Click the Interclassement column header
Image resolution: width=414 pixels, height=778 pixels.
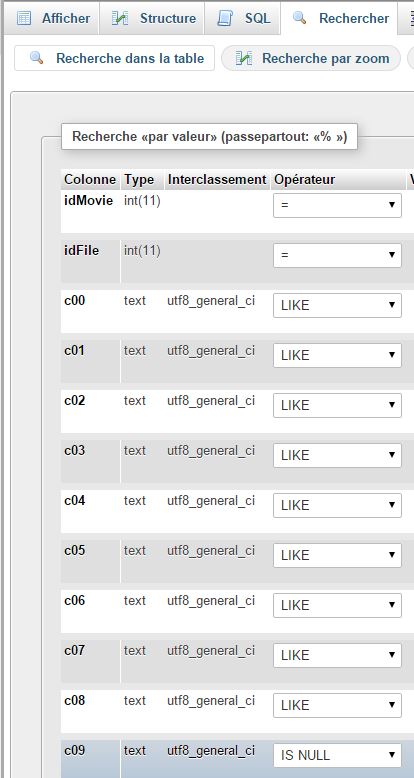pos(217,180)
